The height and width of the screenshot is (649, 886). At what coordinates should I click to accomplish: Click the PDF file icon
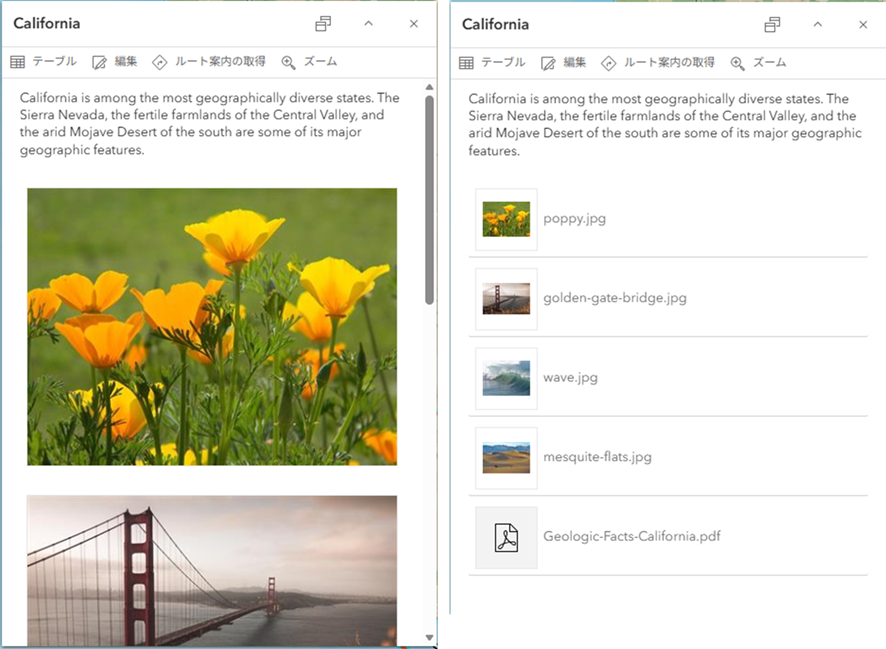tap(506, 537)
